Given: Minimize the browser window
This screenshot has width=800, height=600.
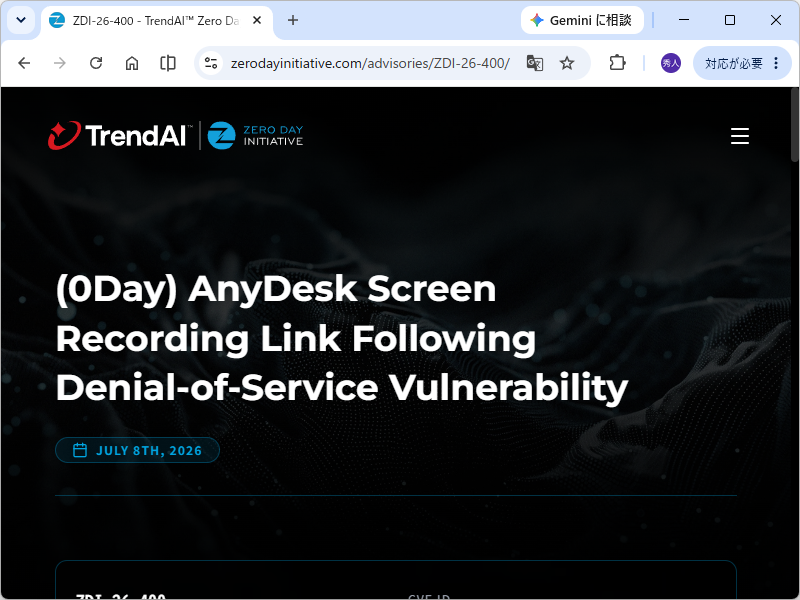Looking at the screenshot, I should (x=684, y=20).
